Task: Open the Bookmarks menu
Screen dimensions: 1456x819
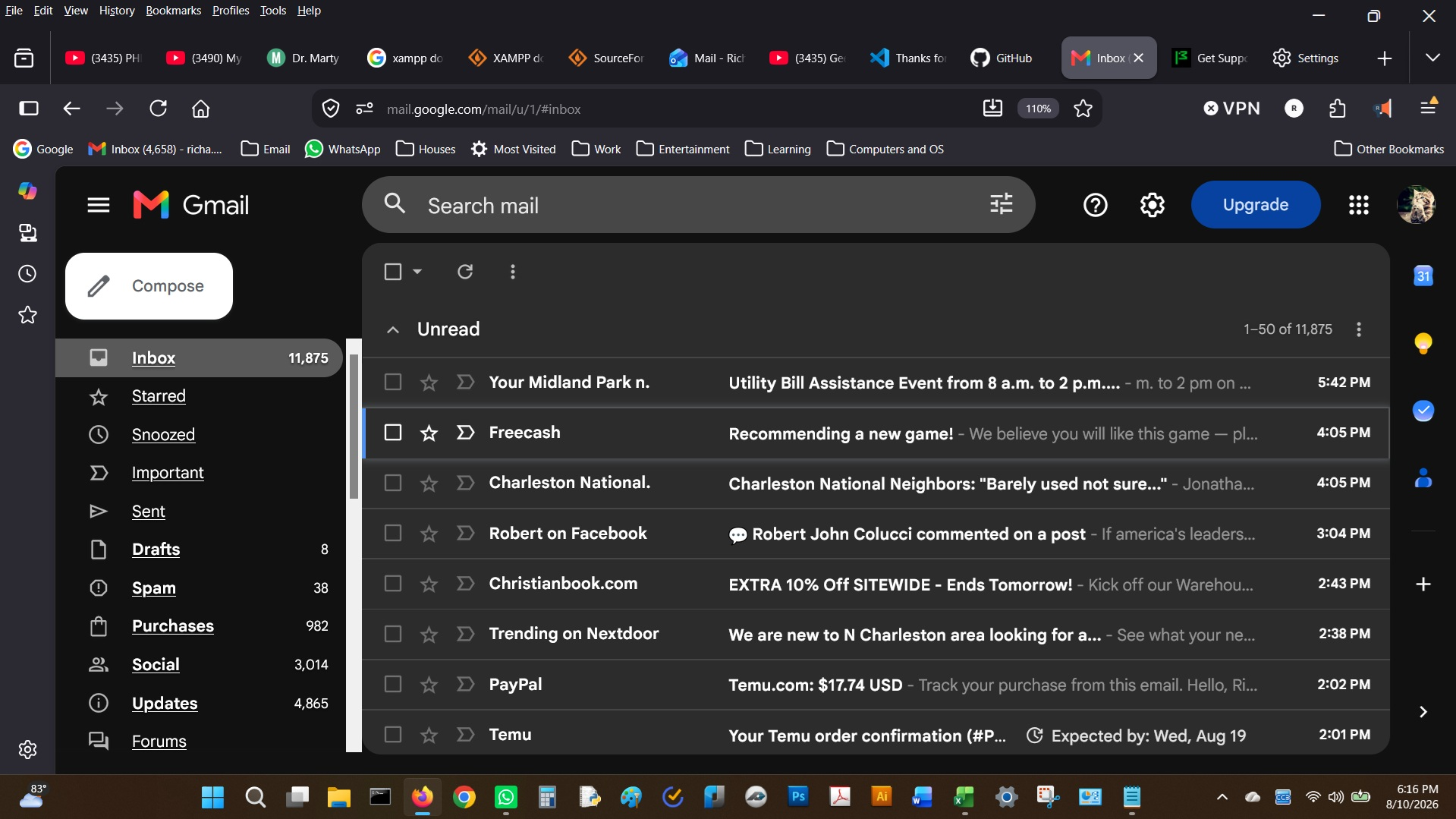Action: coord(173,11)
